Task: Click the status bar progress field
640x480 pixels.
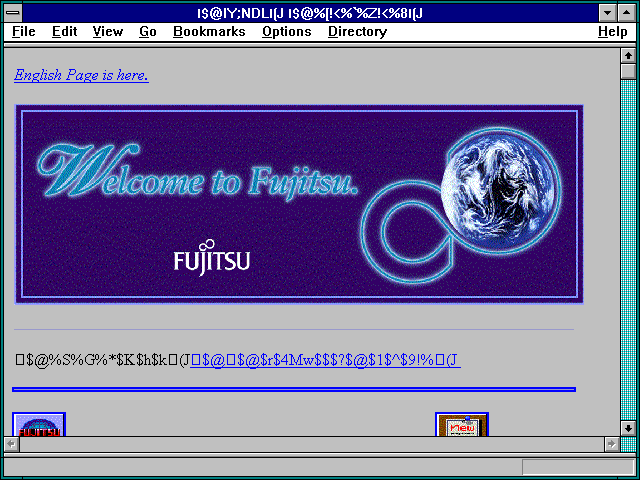Action: coord(577,467)
